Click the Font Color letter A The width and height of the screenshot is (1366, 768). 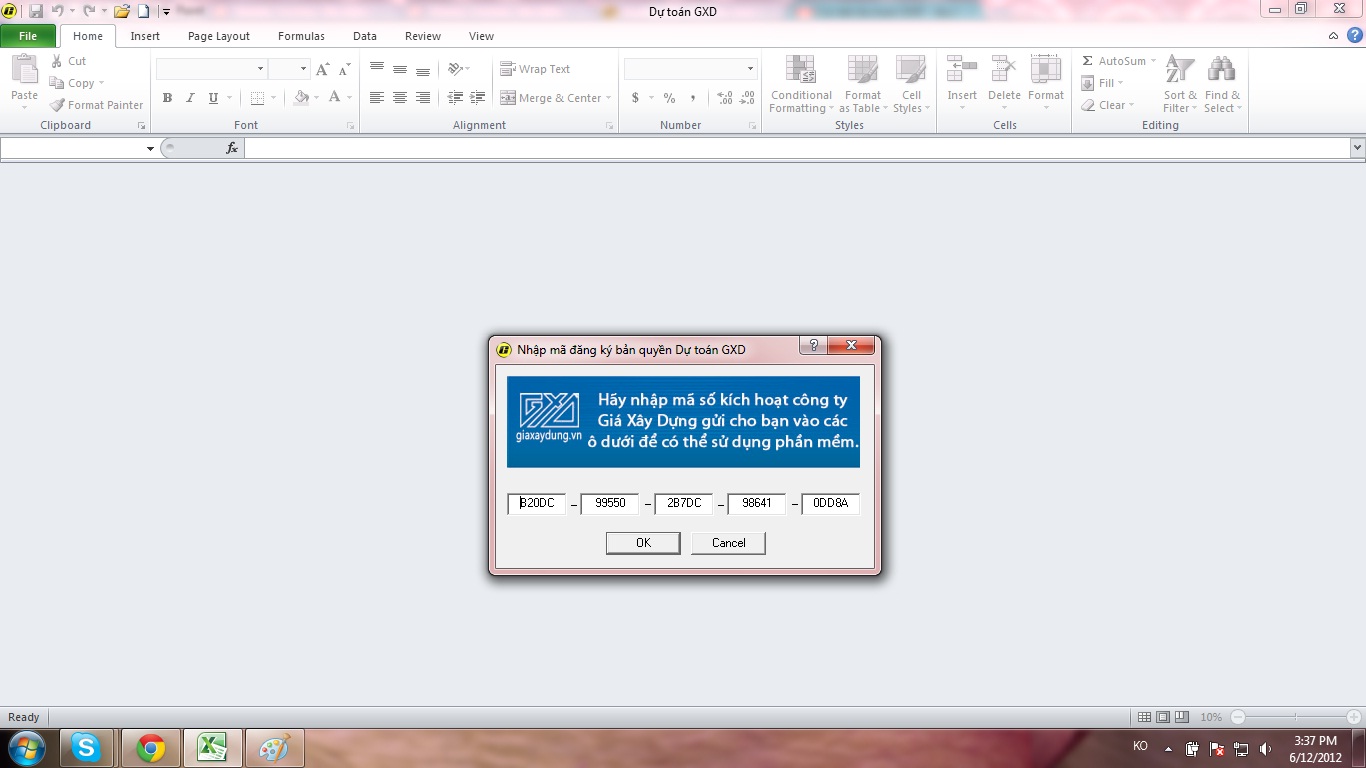[x=334, y=98]
